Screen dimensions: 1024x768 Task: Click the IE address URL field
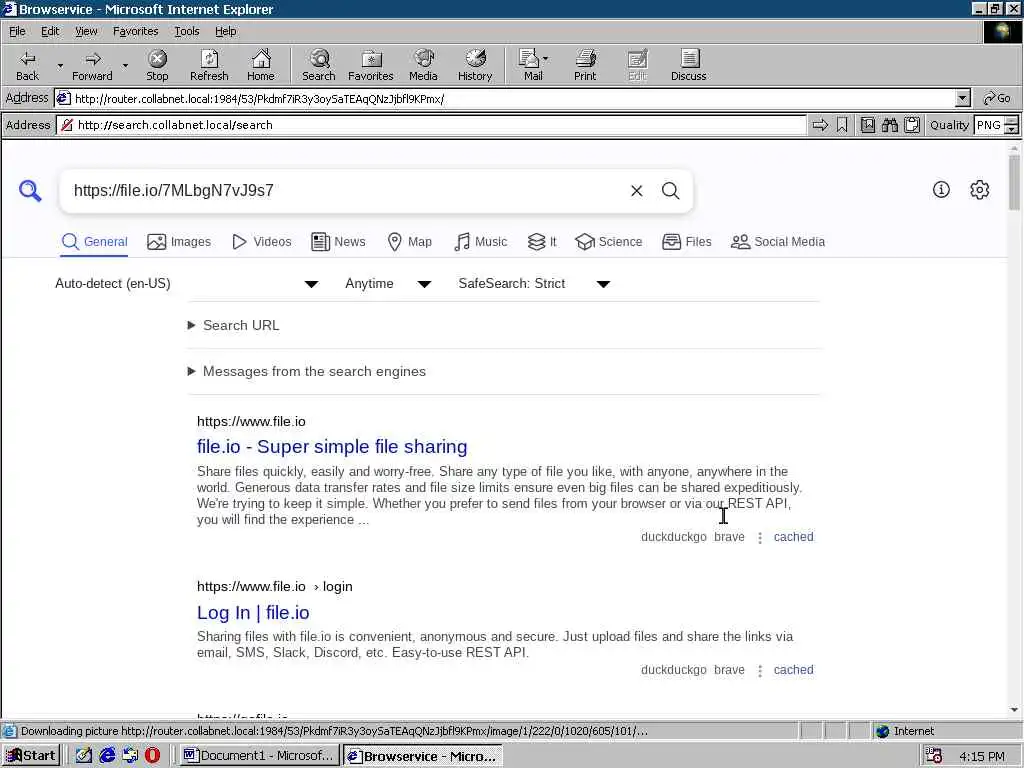[506, 99]
